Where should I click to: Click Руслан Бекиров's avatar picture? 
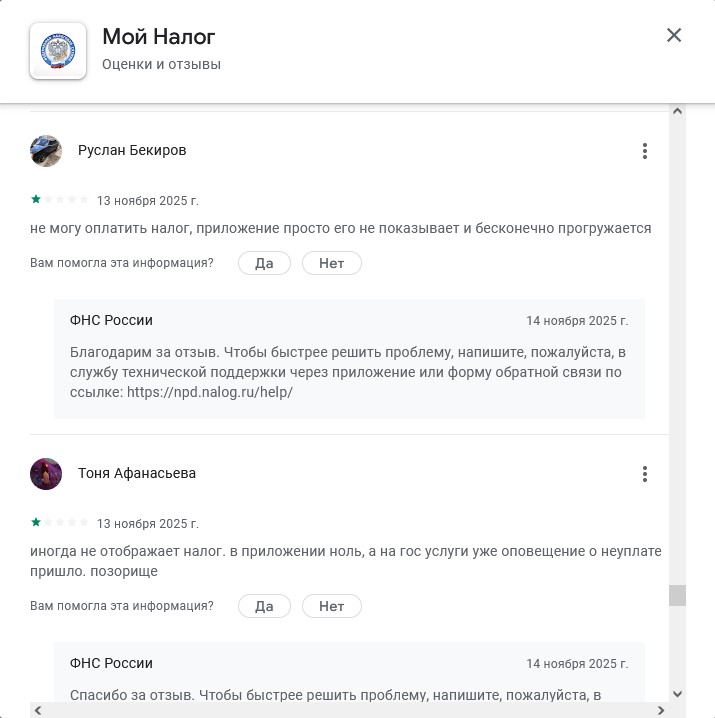click(x=46, y=151)
